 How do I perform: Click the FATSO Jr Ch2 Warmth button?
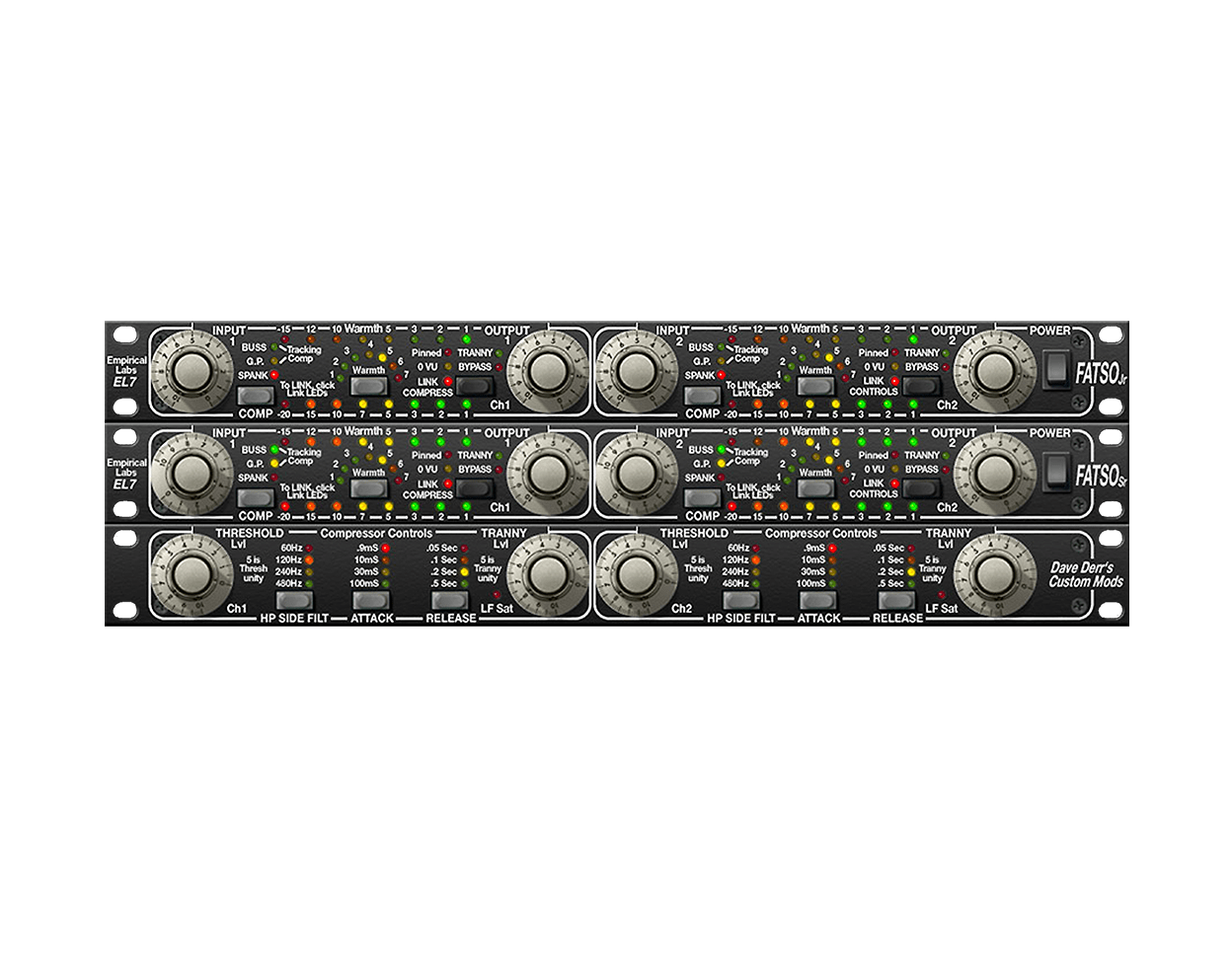pyautogui.click(x=815, y=386)
